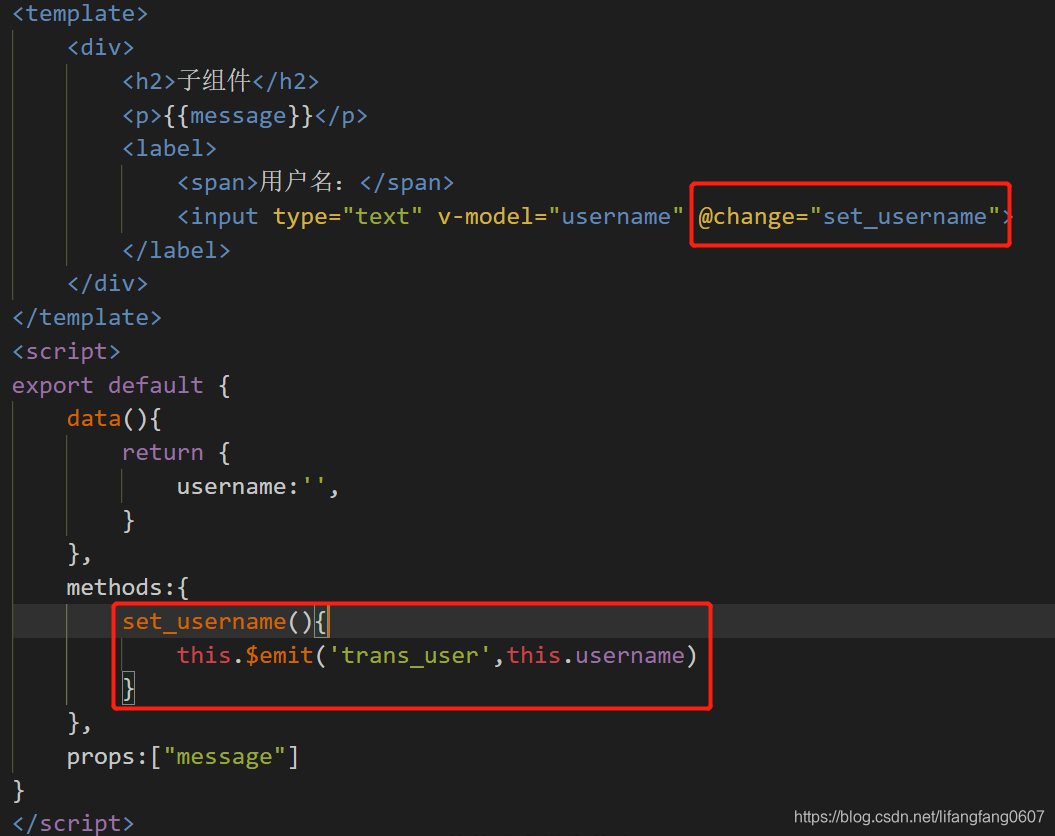Image resolution: width=1055 pixels, height=836 pixels.
Task: Click the type="text" attribute on input
Action: point(347,217)
